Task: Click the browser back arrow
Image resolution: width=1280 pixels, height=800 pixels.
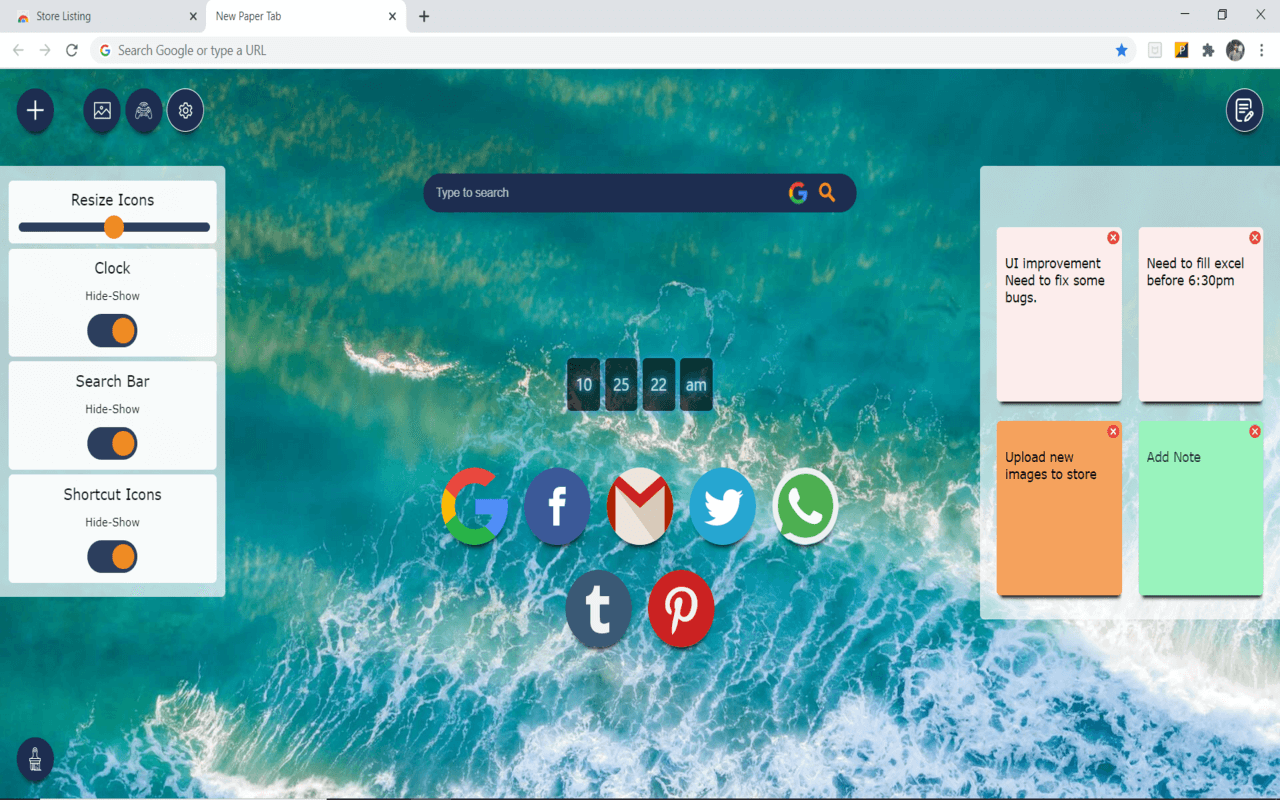Action: (18, 50)
